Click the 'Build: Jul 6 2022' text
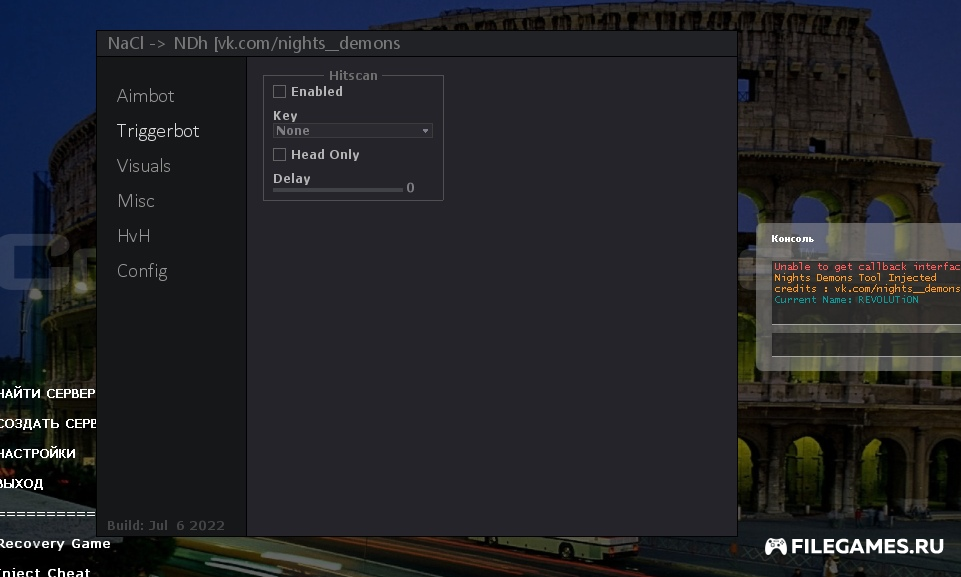The image size is (961, 577). [x=165, y=525]
